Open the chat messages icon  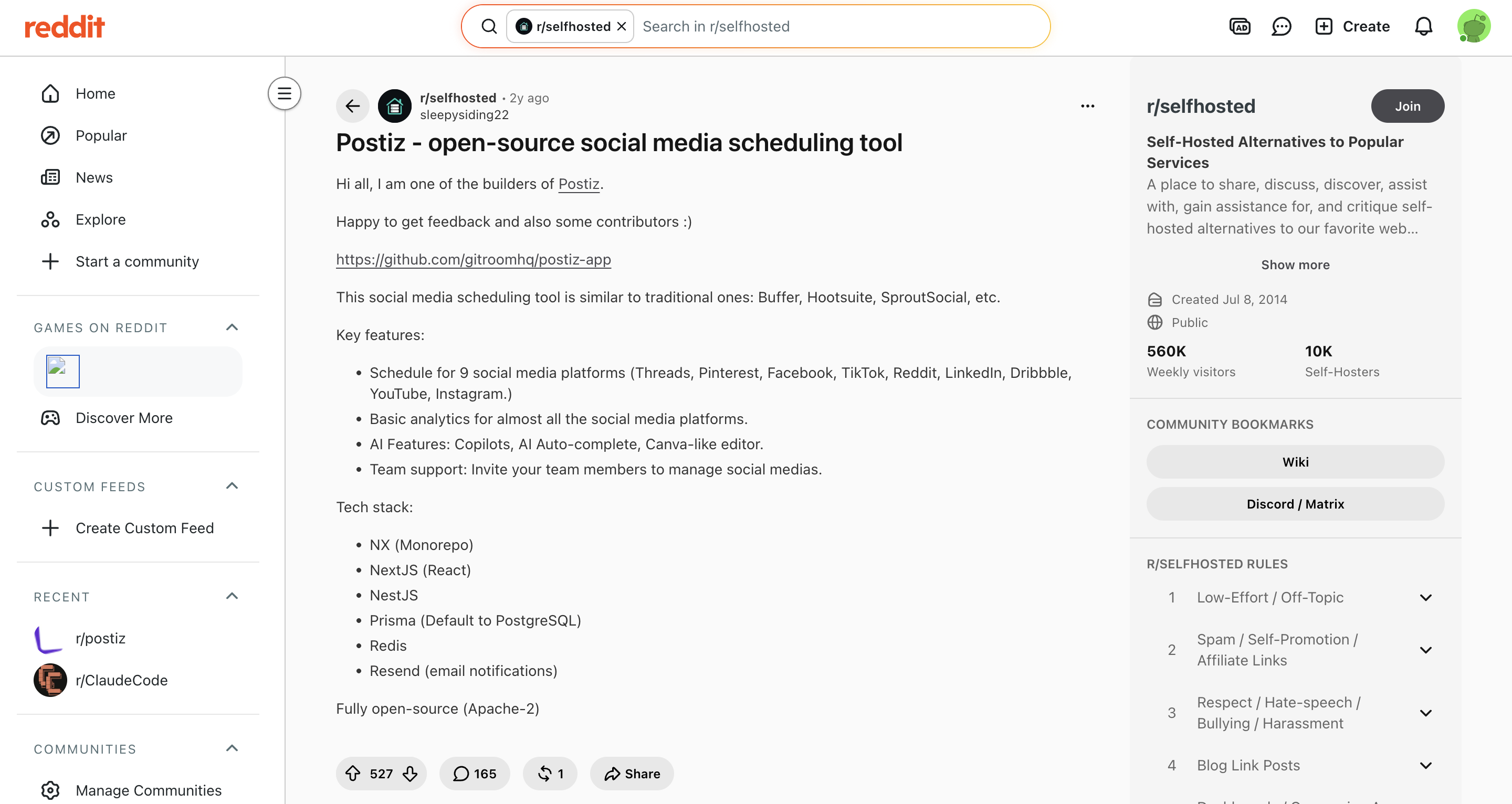tap(1282, 26)
